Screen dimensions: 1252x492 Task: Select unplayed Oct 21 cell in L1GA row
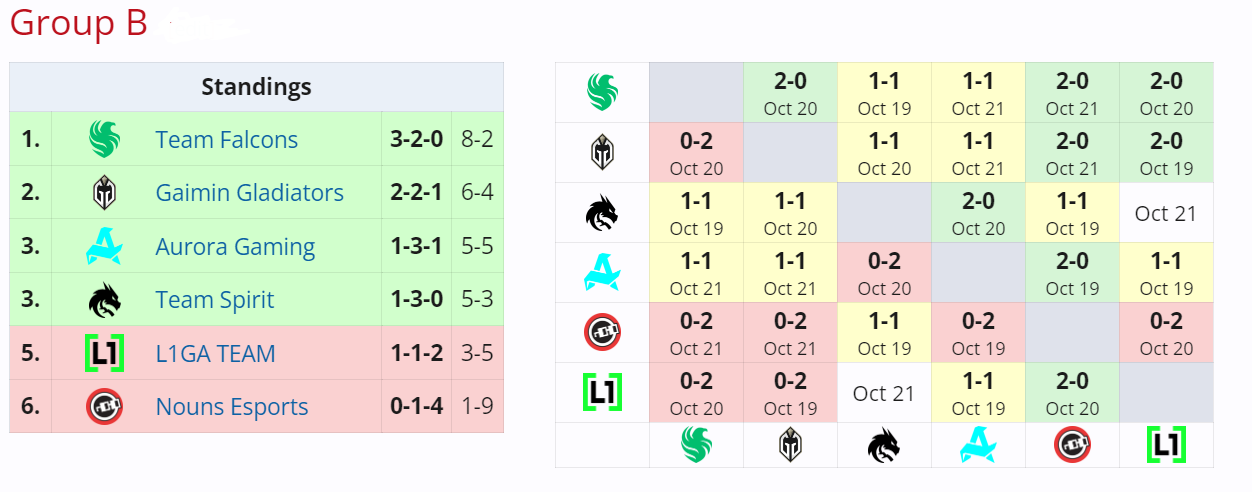(884, 393)
